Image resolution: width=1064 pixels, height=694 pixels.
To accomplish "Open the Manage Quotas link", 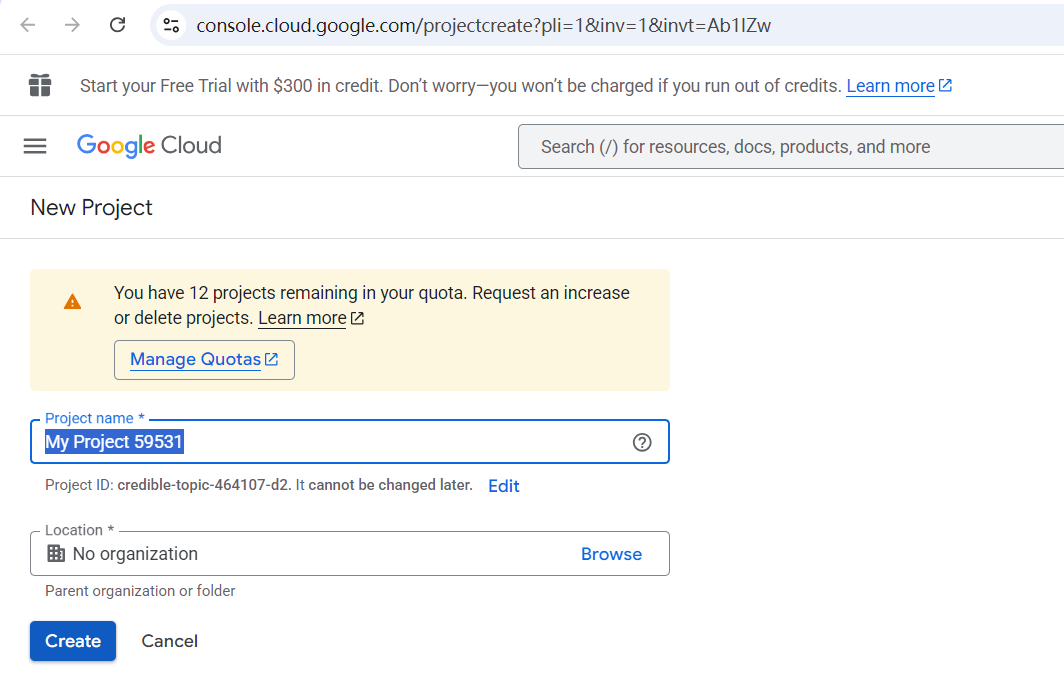I will (204, 359).
